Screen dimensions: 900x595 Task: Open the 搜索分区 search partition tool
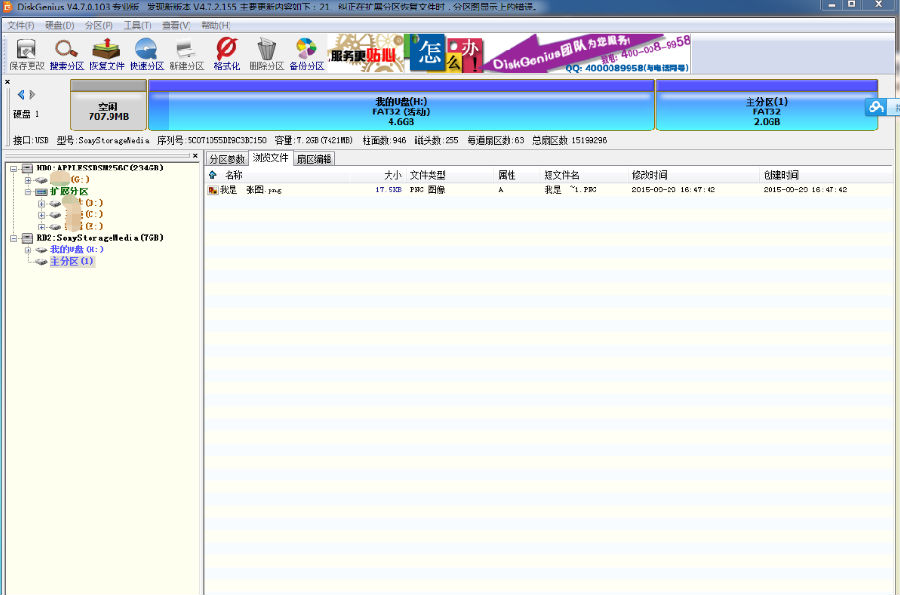(67, 55)
